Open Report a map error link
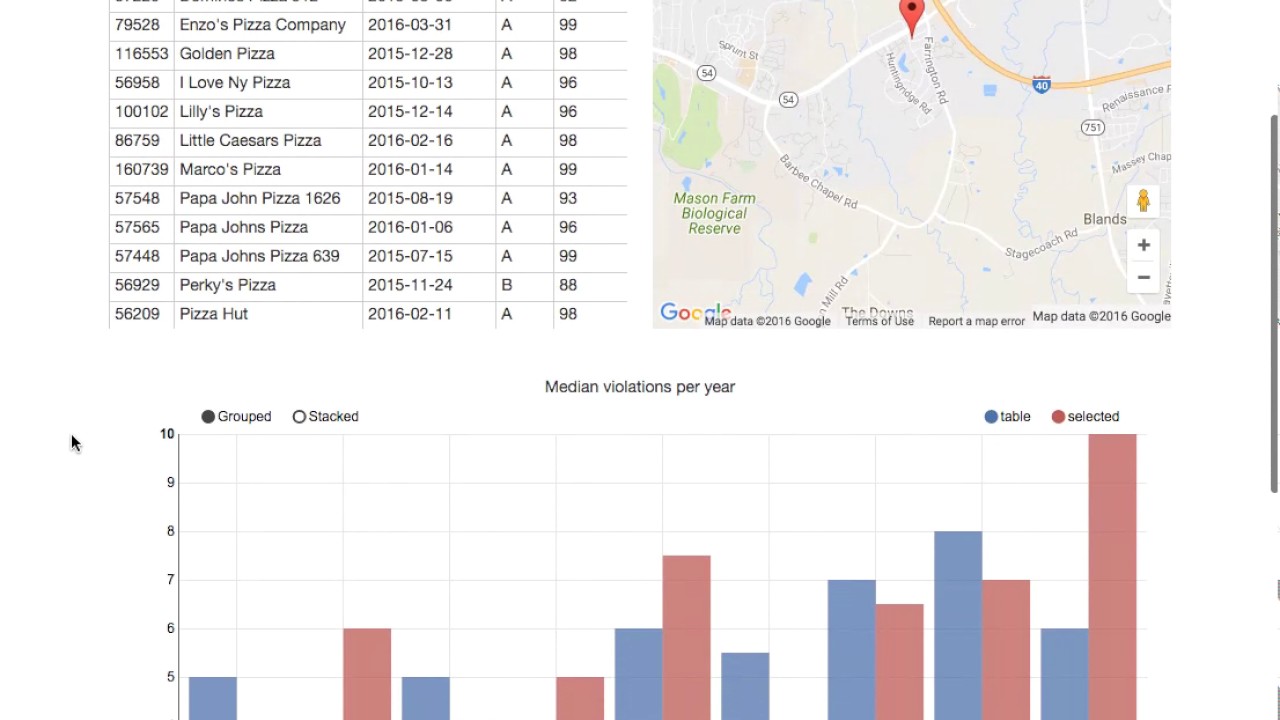This screenshot has width=1280, height=720. click(976, 321)
